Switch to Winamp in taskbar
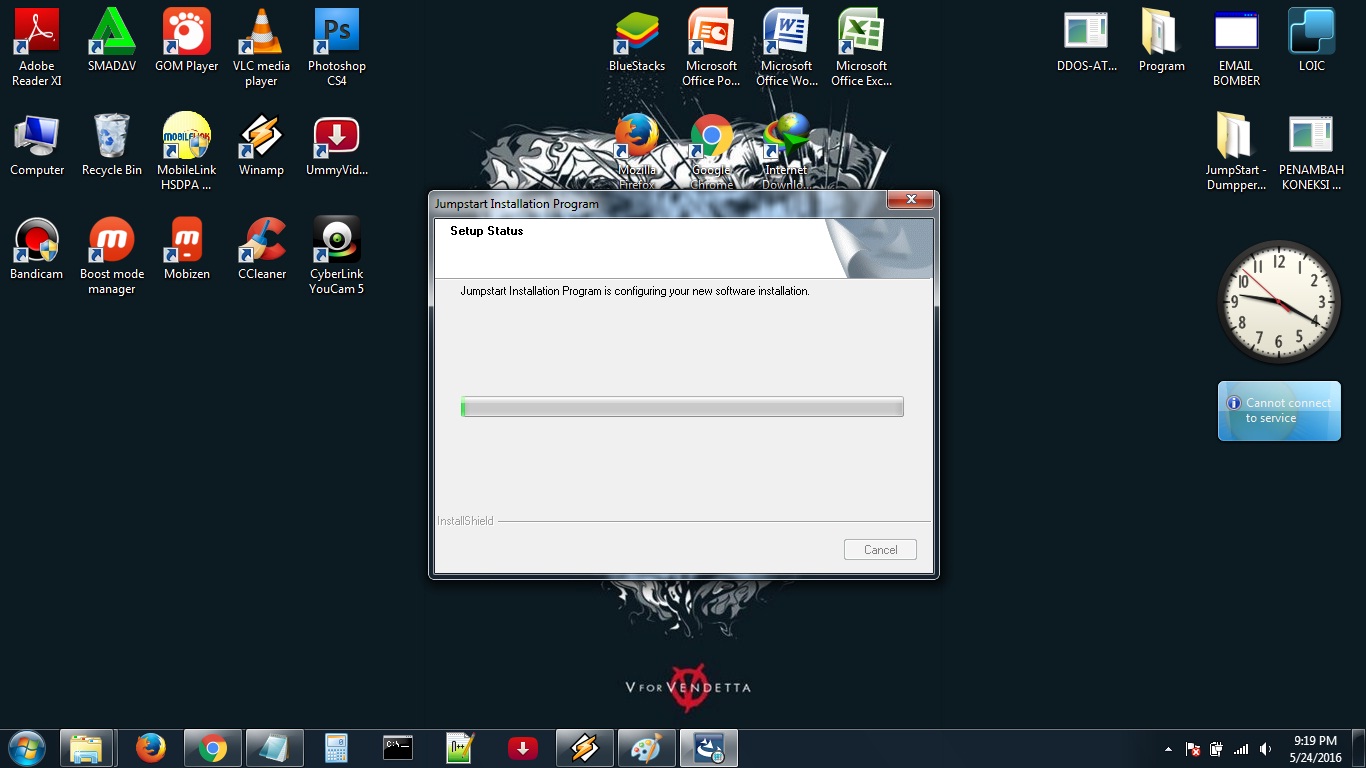 coord(584,748)
